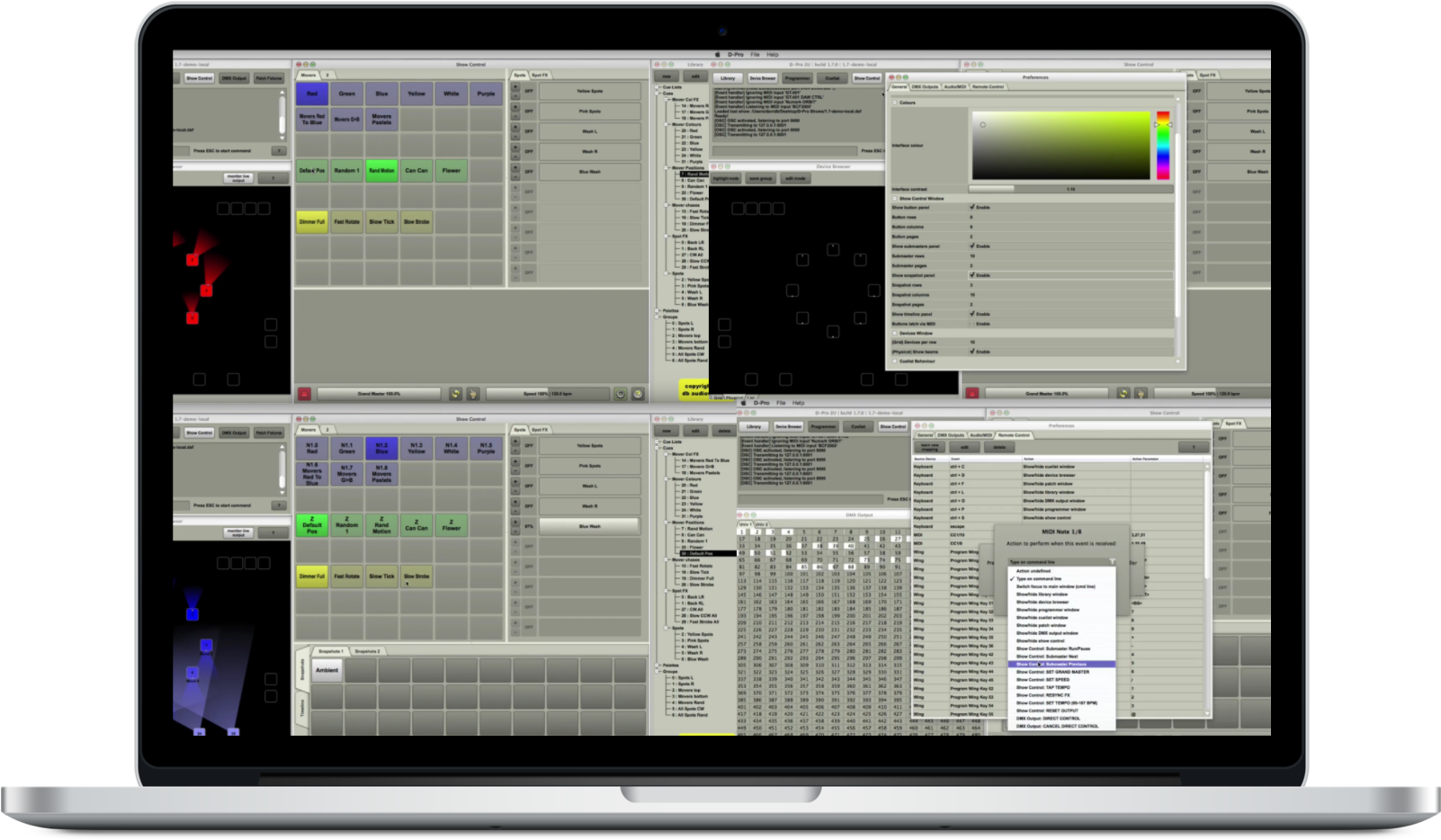Click round icon just right of upper-left Speed bar
The width and height of the screenshot is (1441, 840).
pos(621,394)
